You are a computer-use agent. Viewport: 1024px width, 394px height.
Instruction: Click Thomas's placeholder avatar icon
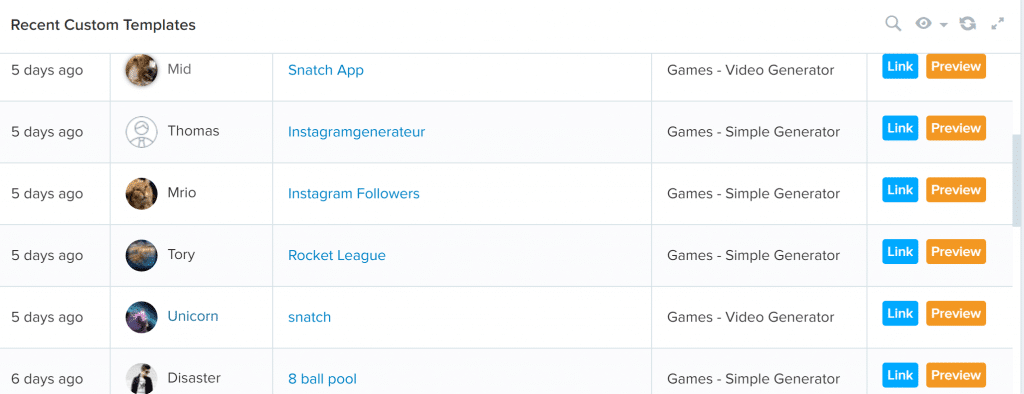pos(141,132)
